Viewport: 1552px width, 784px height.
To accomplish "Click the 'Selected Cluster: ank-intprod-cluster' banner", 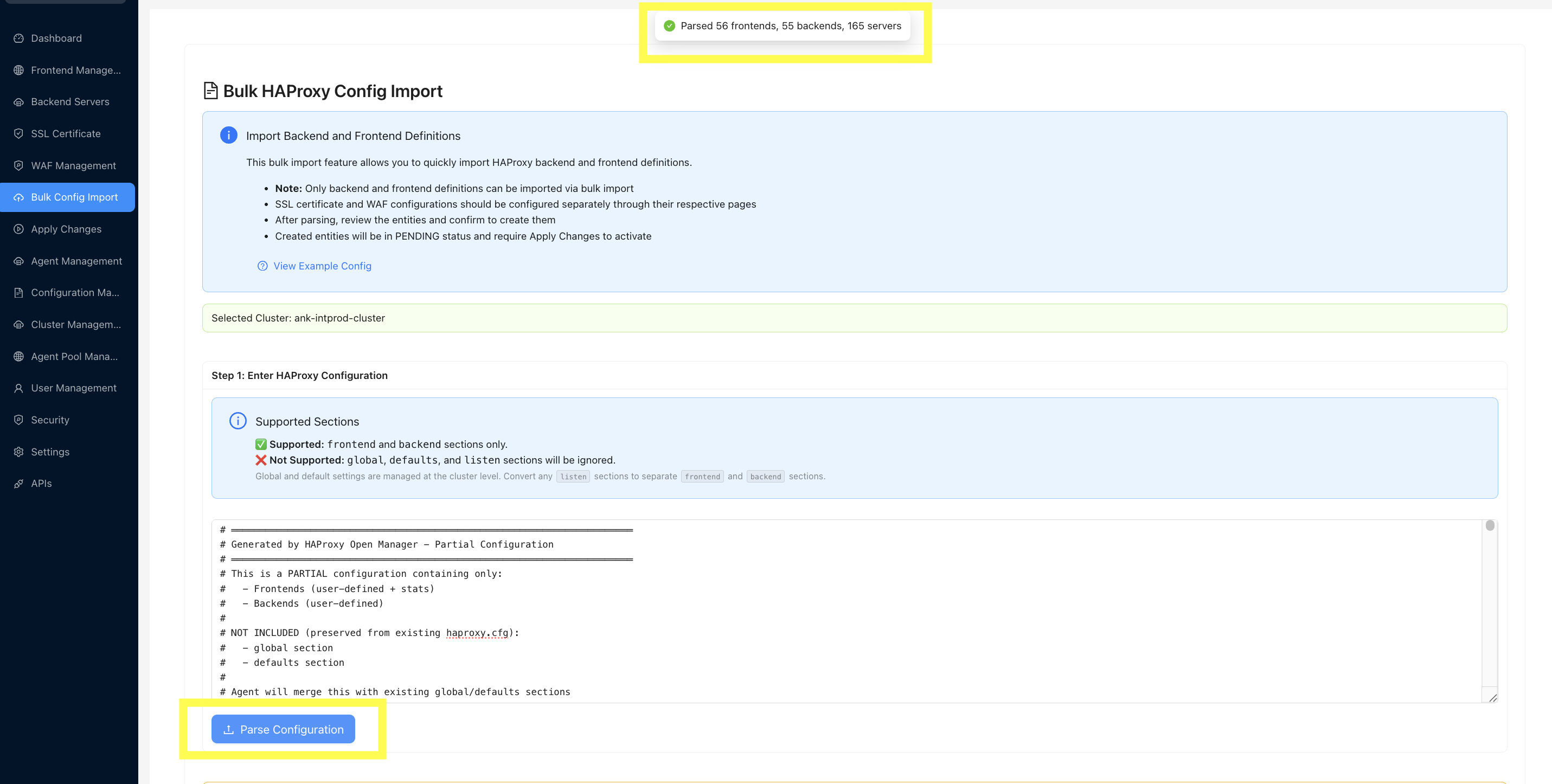I will pyautogui.click(x=854, y=318).
